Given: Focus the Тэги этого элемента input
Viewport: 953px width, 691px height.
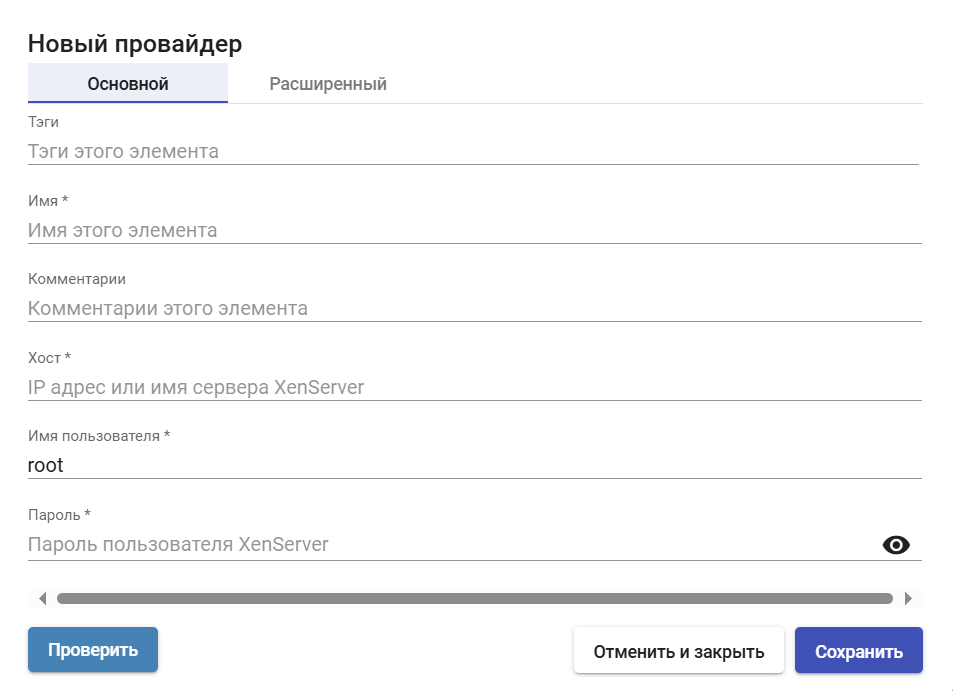Looking at the screenshot, I should coord(472,152).
